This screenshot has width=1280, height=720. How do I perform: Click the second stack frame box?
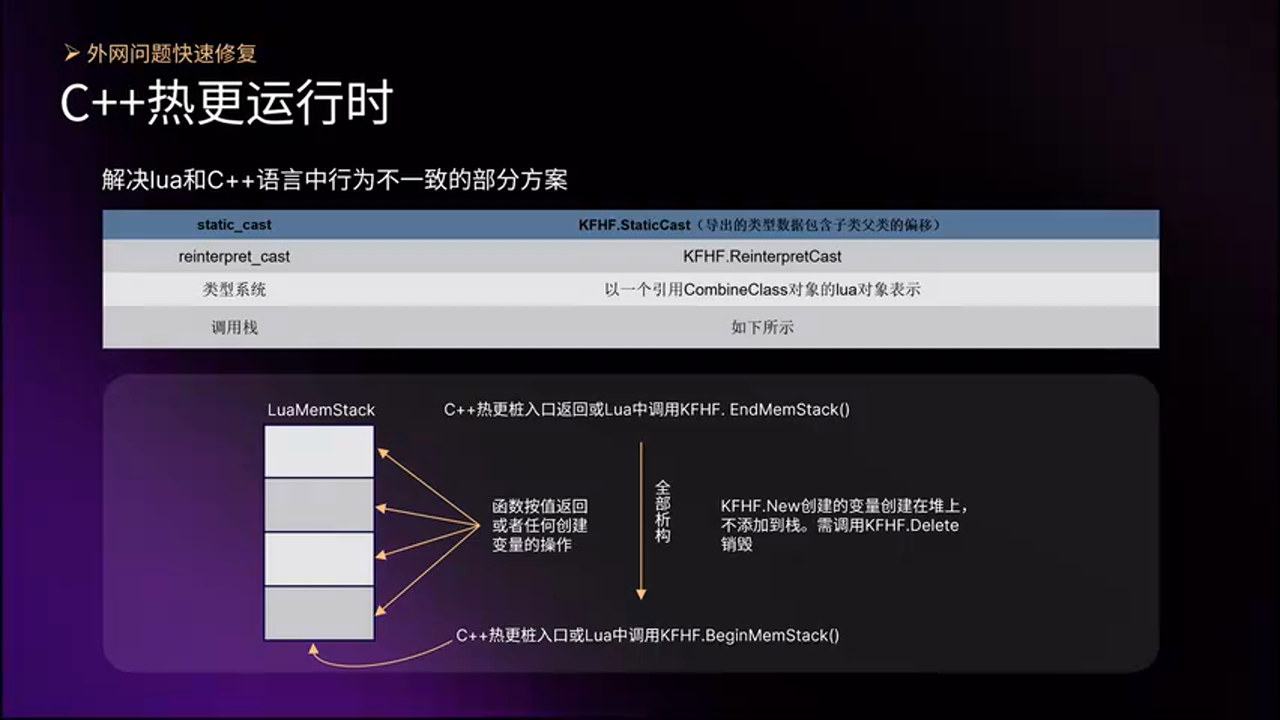[318, 504]
